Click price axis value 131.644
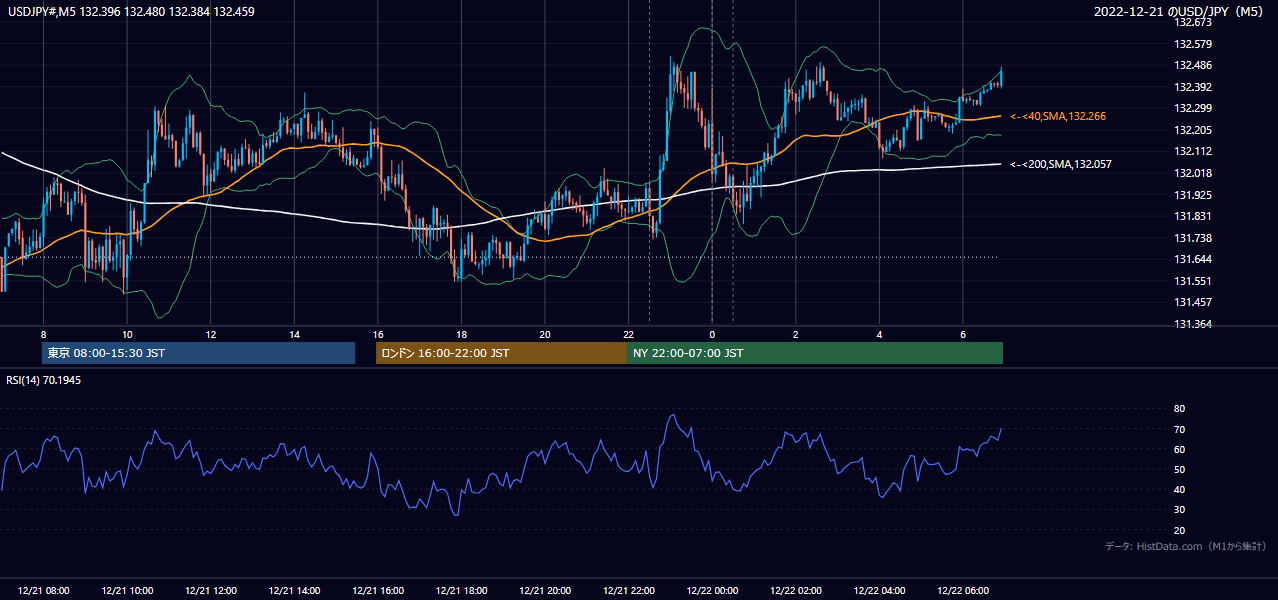The image size is (1278, 600). click(1192, 260)
